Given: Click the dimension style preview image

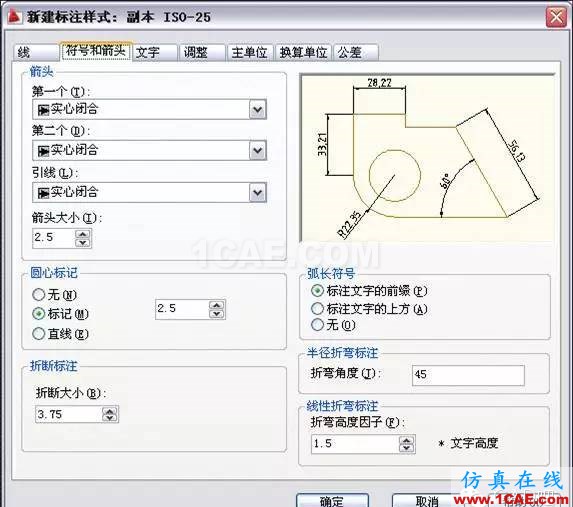Looking at the screenshot, I should point(426,158).
